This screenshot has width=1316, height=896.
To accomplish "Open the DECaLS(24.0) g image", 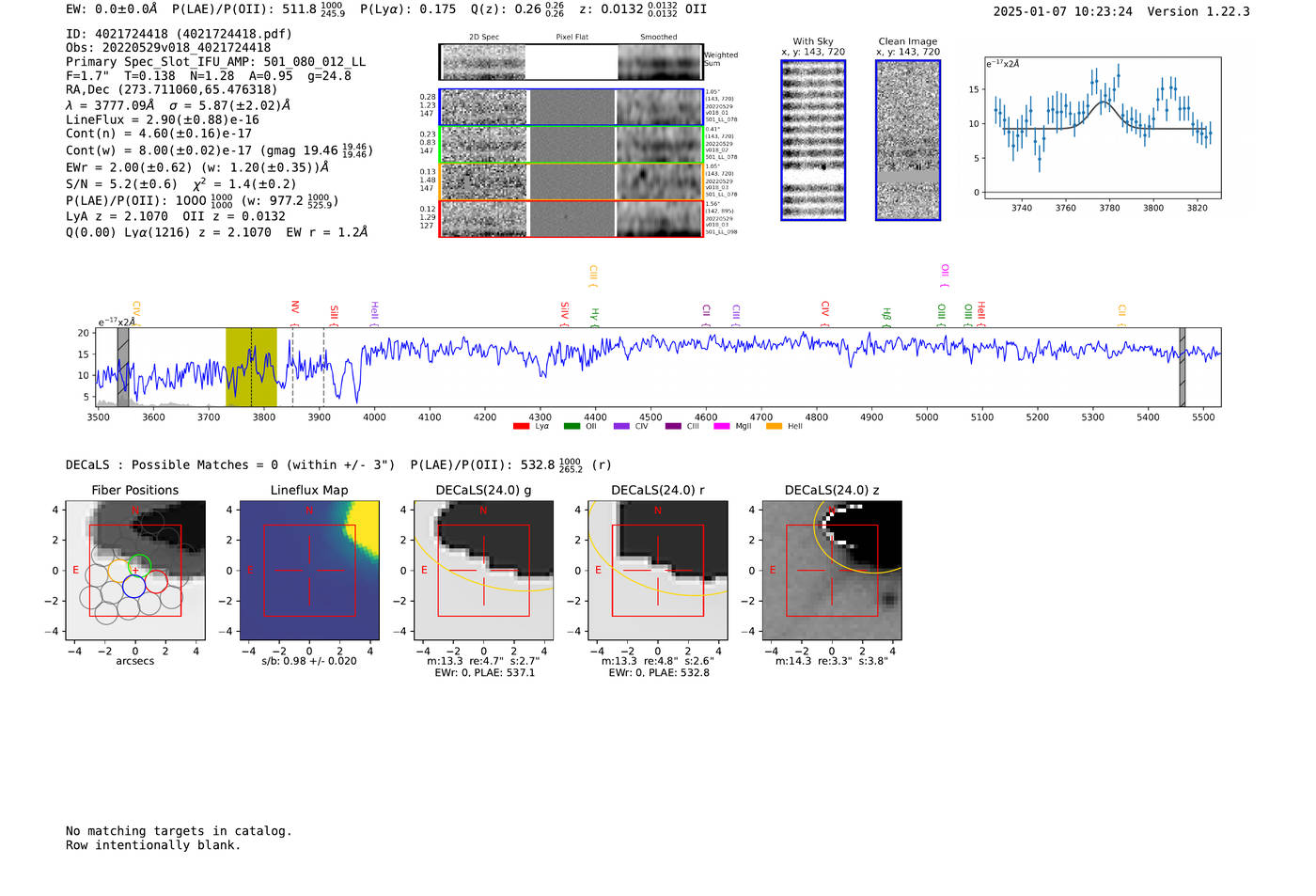I will coord(483,570).
